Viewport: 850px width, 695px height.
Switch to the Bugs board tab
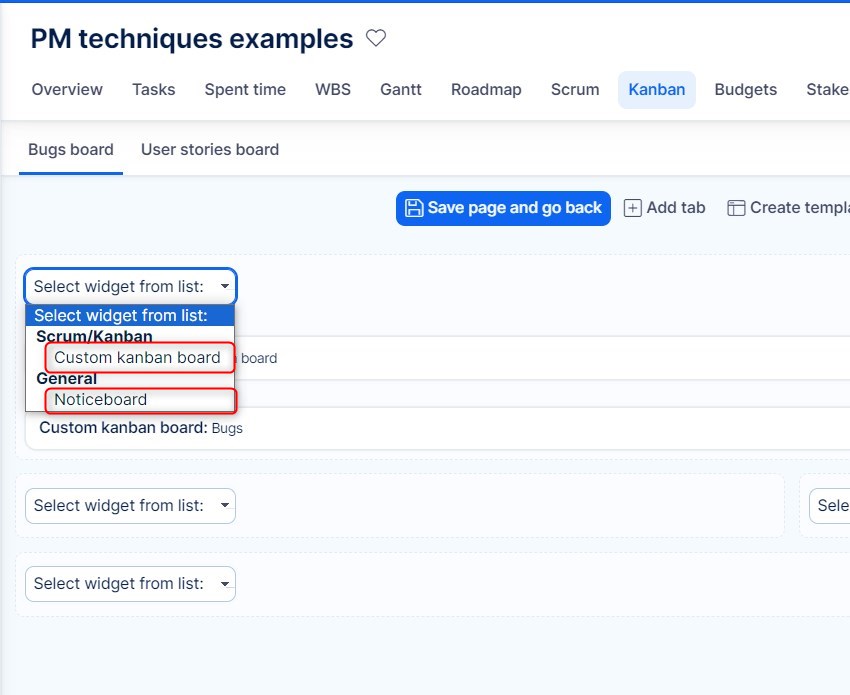click(71, 150)
